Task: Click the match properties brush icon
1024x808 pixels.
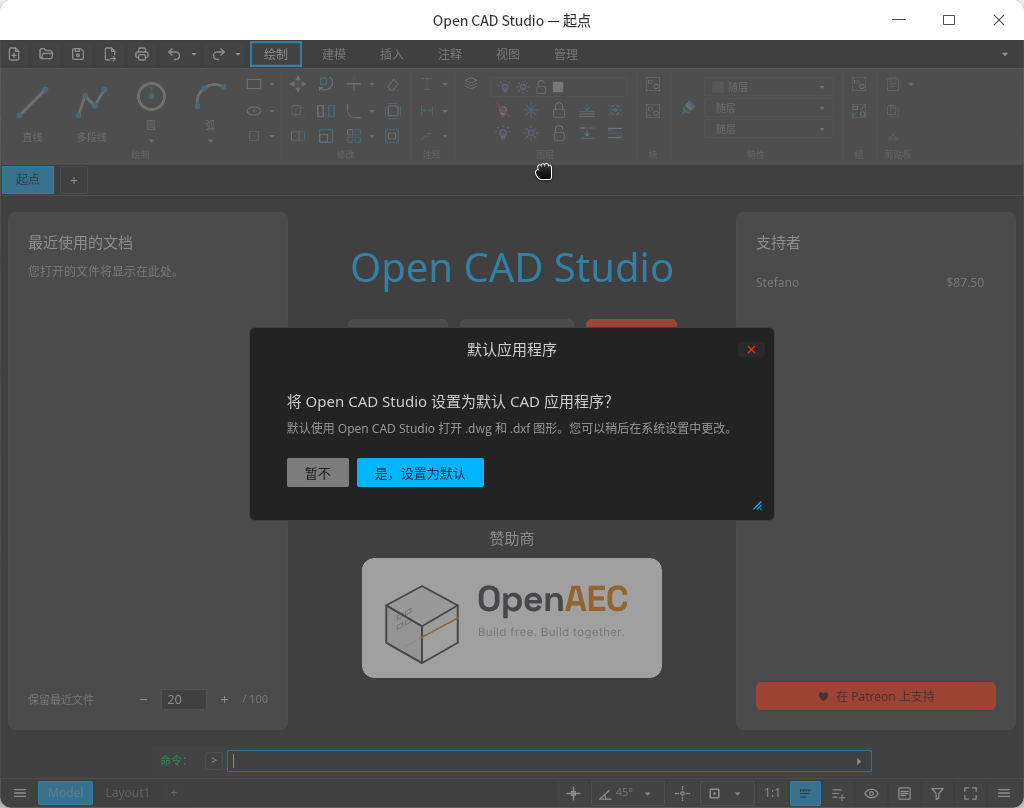Action: [x=688, y=108]
